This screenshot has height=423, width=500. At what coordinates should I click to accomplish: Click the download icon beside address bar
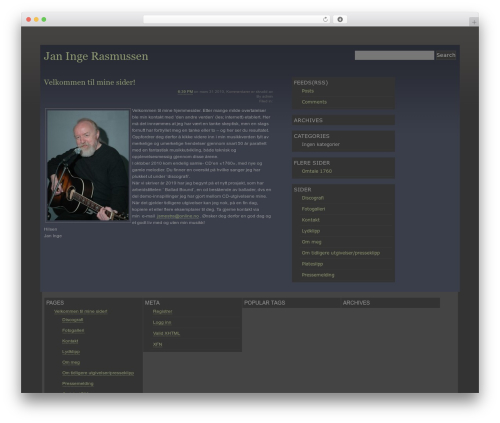340,20
